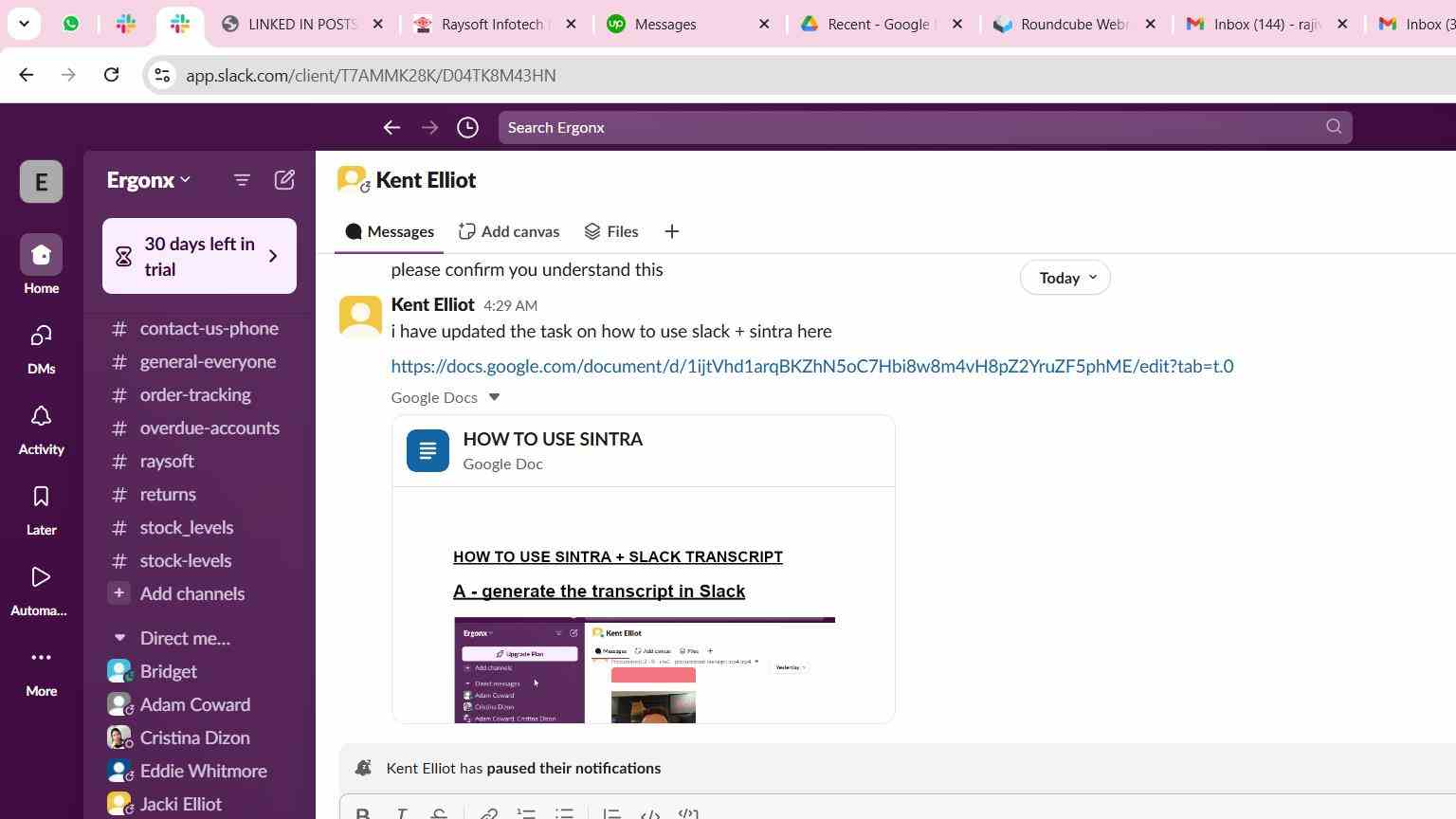This screenshot has height=819, width=1456.
Task: Expand the Ergonx workspace menu
Action: [x=149, y=180]
